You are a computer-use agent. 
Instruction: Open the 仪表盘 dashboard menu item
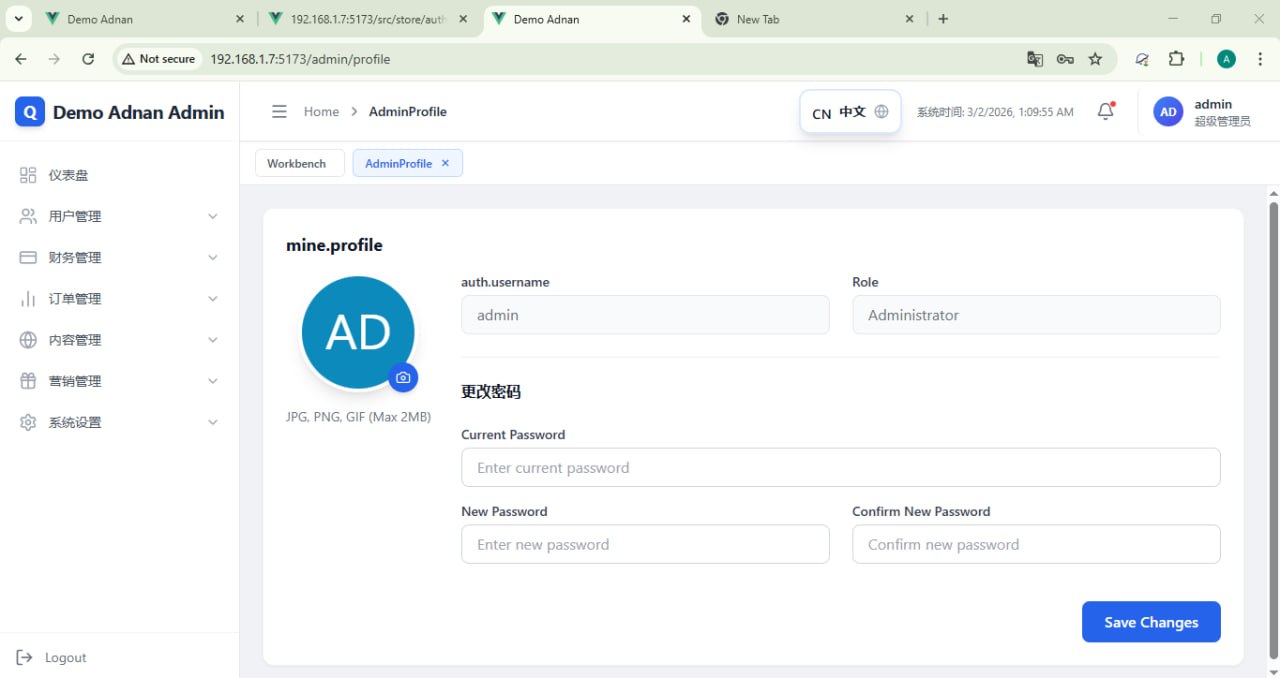pyautogui.click(x=68, y=175)
